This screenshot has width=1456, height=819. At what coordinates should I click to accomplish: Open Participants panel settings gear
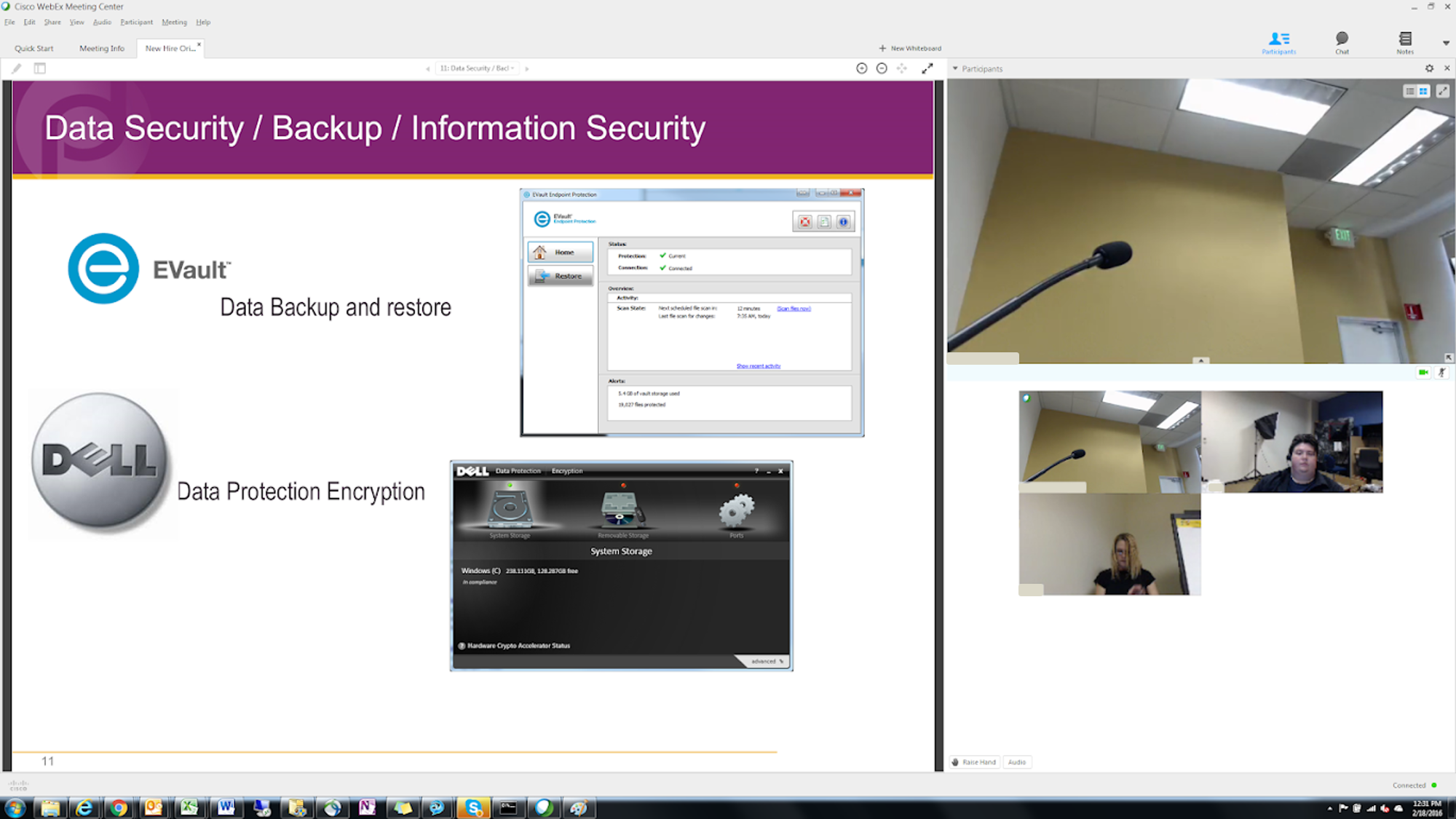pos(1429,68)
